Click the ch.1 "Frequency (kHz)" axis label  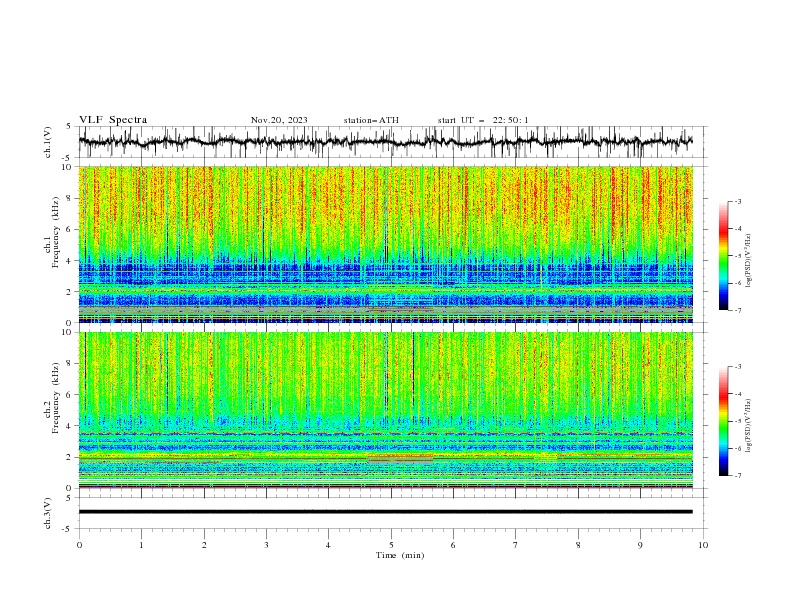56,232
